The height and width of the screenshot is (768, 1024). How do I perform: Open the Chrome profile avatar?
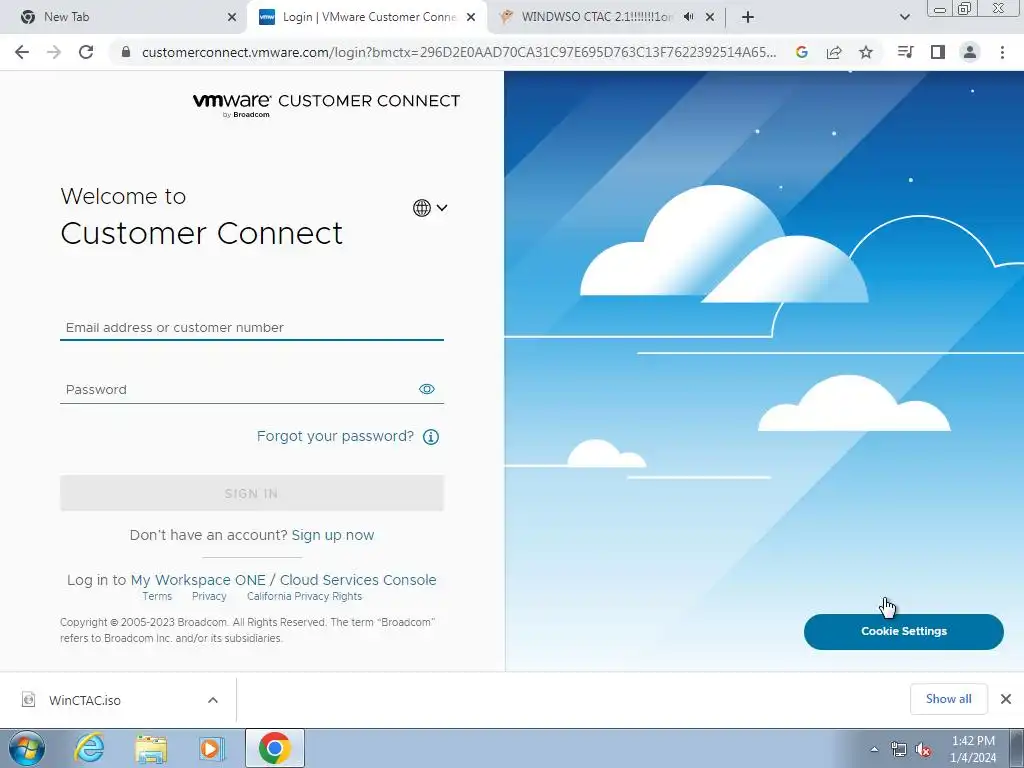click(970, 52)
